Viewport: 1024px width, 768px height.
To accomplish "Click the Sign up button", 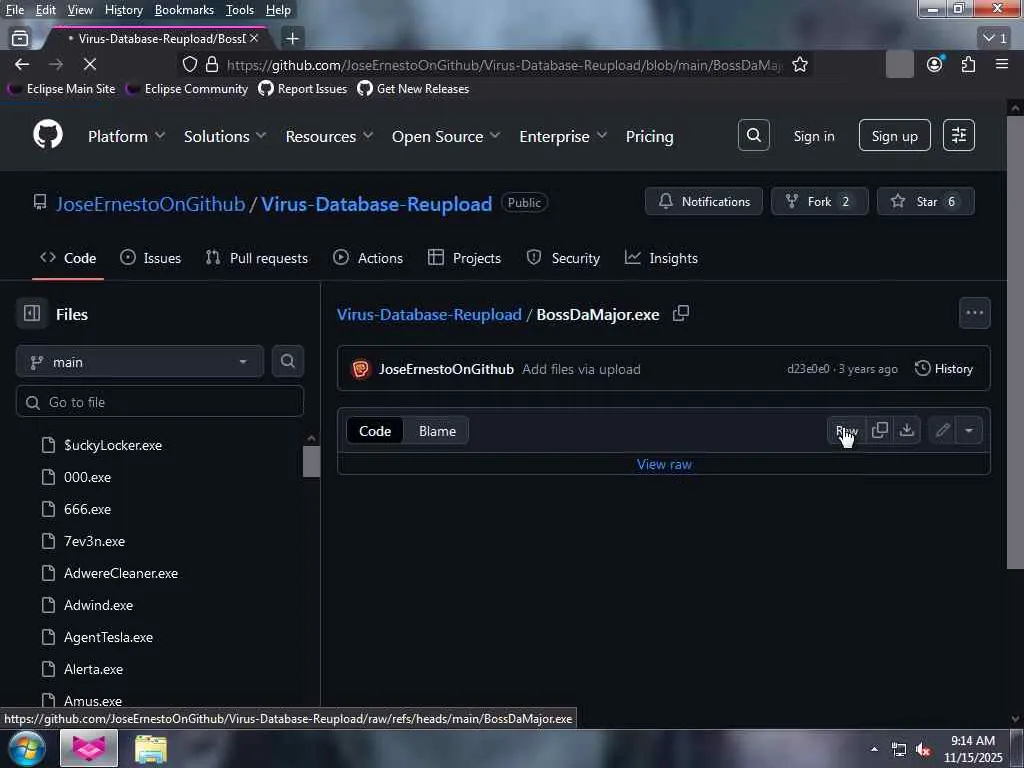I will tap(895, 136).
